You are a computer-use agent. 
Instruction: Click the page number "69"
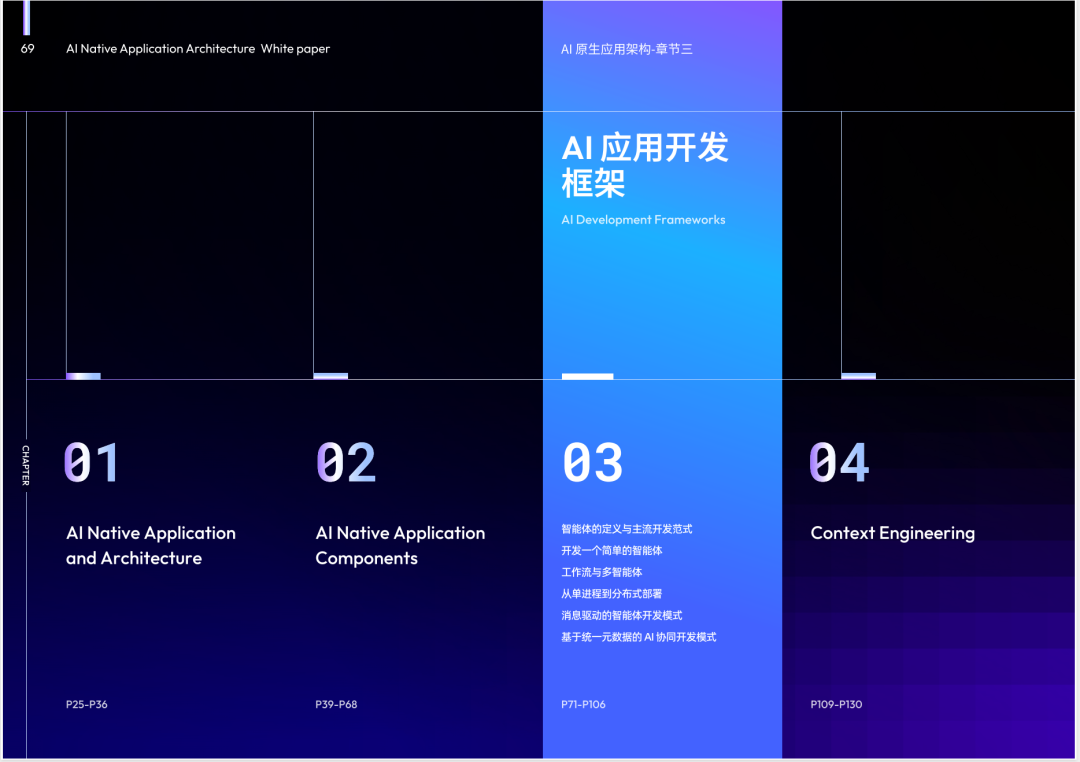point(28,49)
